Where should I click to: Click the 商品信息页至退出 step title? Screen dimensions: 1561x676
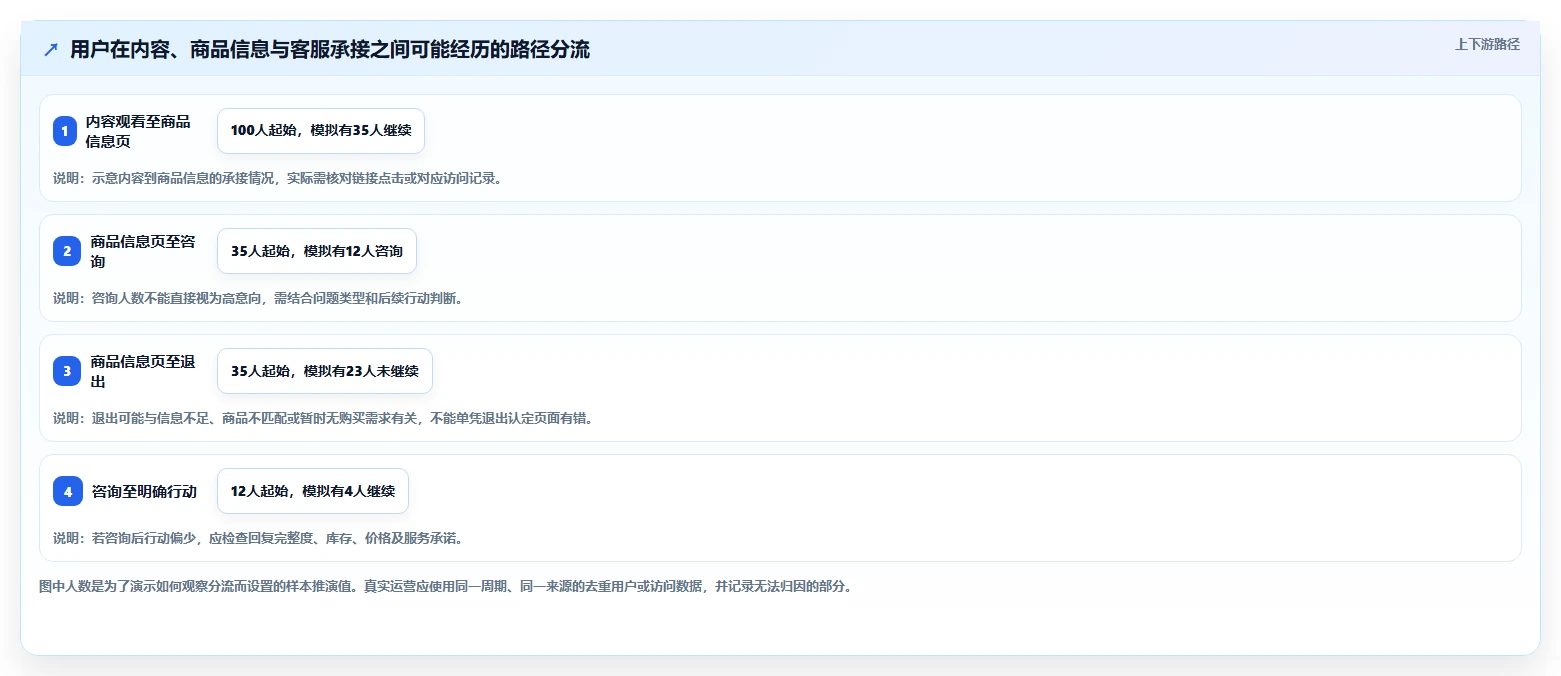click(x=143, y=371)
